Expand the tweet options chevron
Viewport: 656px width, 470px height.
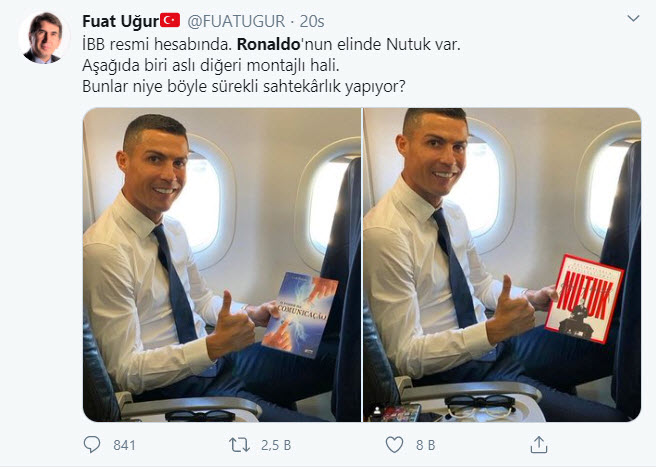pyautogui.click(x=633, y=18)
